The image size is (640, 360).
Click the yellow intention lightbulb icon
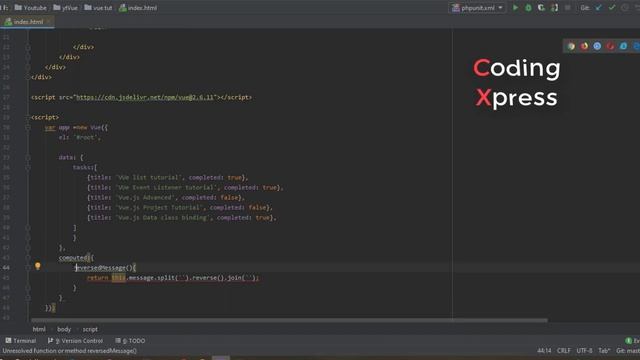pyautogui.click(x=38, y=266)
